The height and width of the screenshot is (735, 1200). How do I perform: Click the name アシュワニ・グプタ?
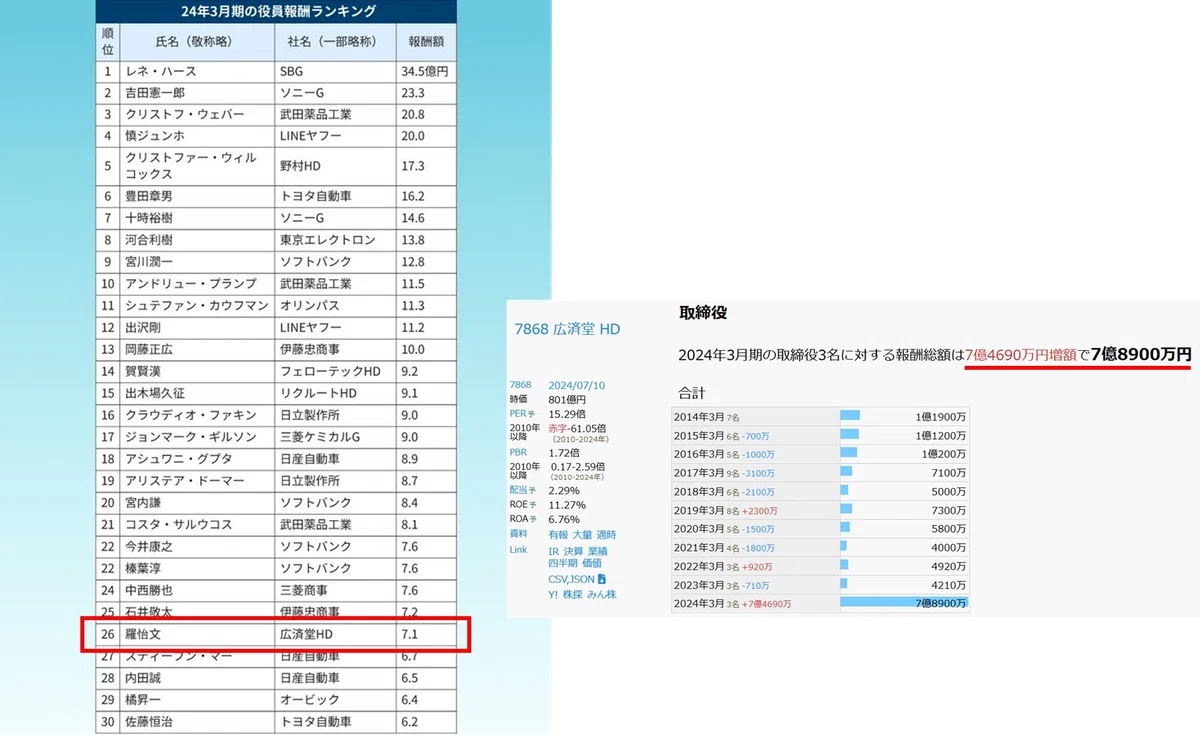coord(178,458)
